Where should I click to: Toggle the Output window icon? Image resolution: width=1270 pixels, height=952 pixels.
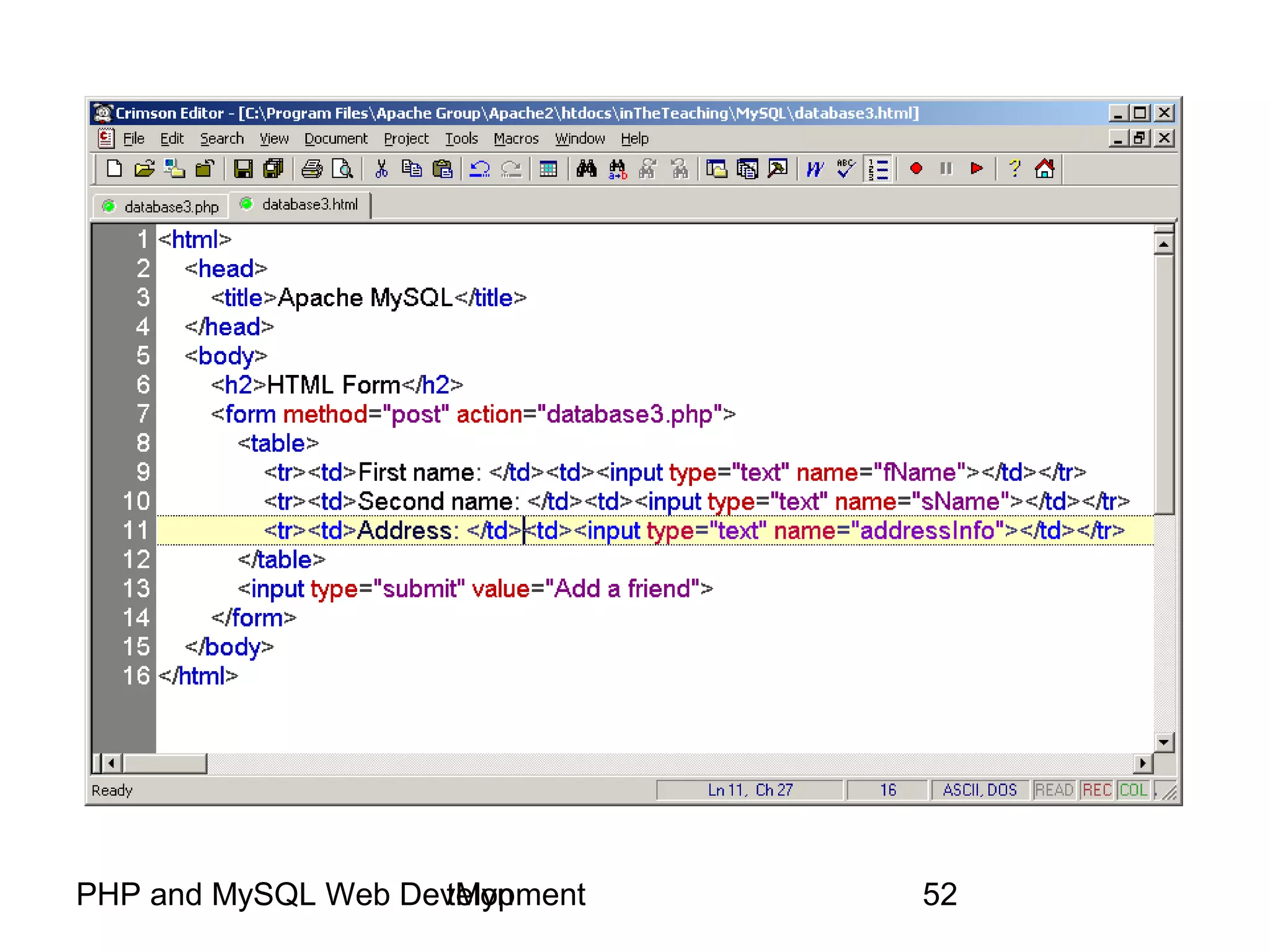click(x=747, y=169)
